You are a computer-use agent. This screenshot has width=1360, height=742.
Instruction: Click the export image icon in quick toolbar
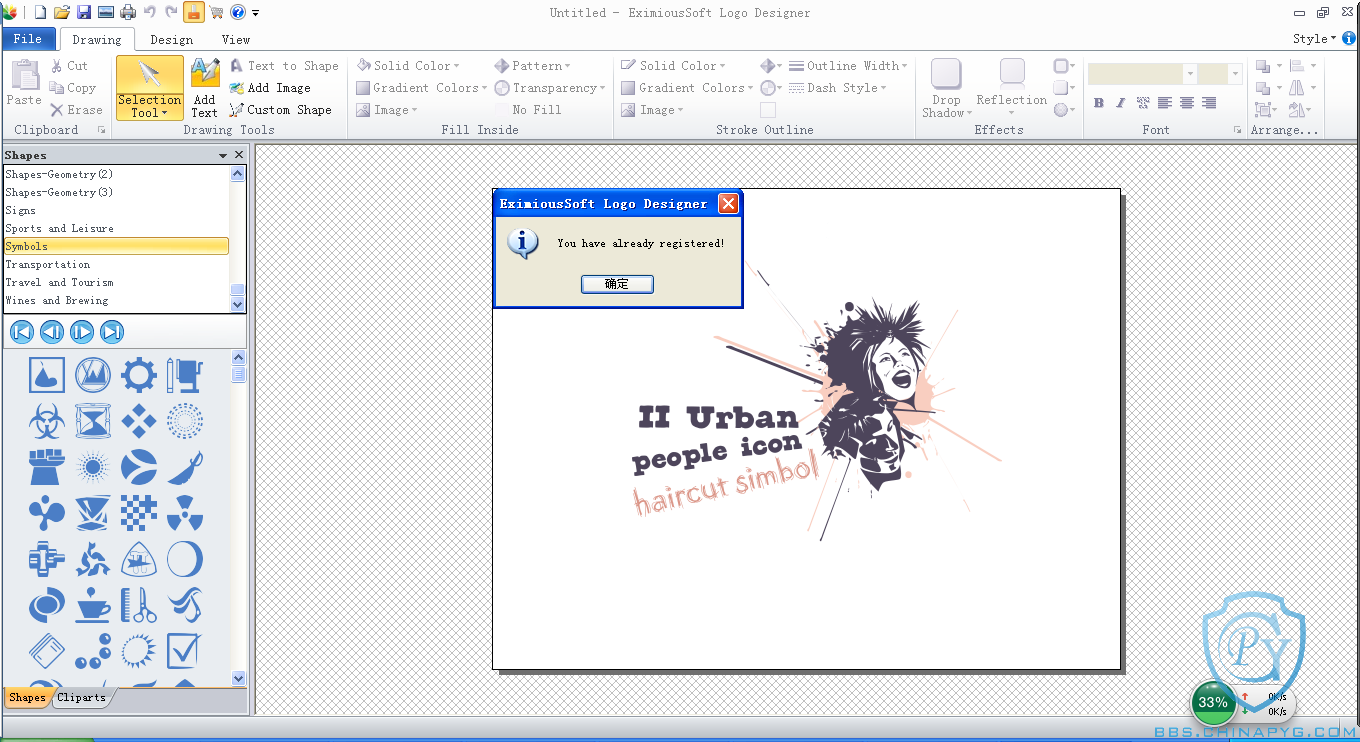pyautogui.click(x=105, y=12)
